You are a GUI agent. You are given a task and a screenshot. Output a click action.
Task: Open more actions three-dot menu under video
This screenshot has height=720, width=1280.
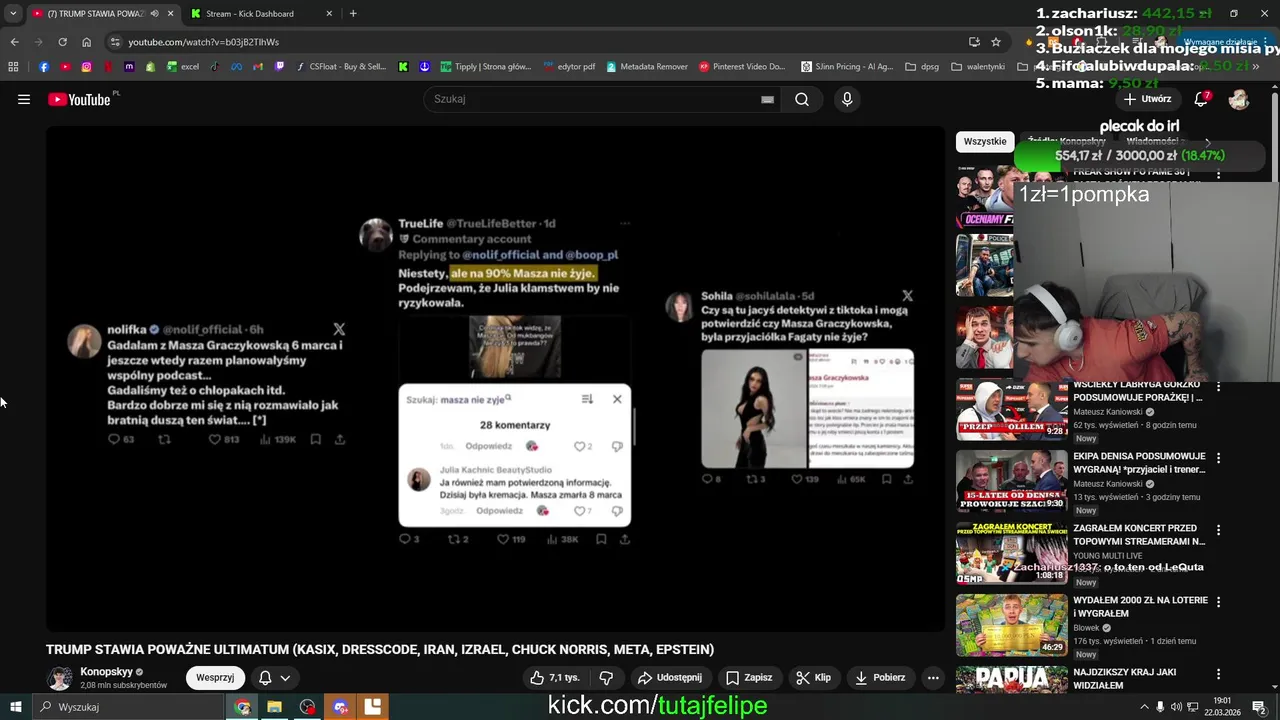coord(933,677)
